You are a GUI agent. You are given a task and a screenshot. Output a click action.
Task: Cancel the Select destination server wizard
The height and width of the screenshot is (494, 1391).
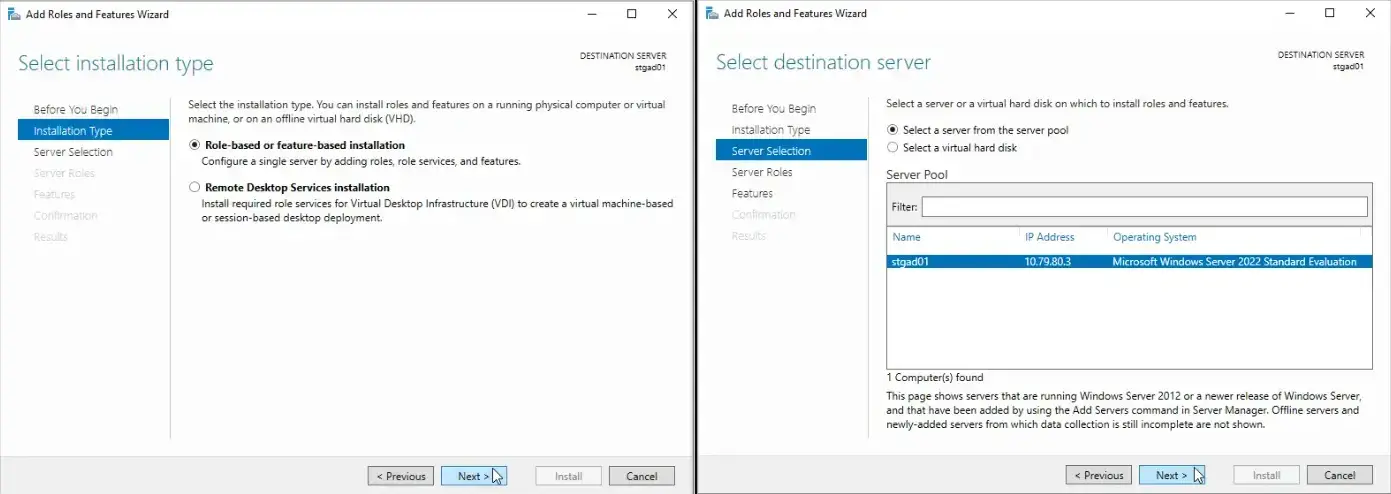[1339, 475]
